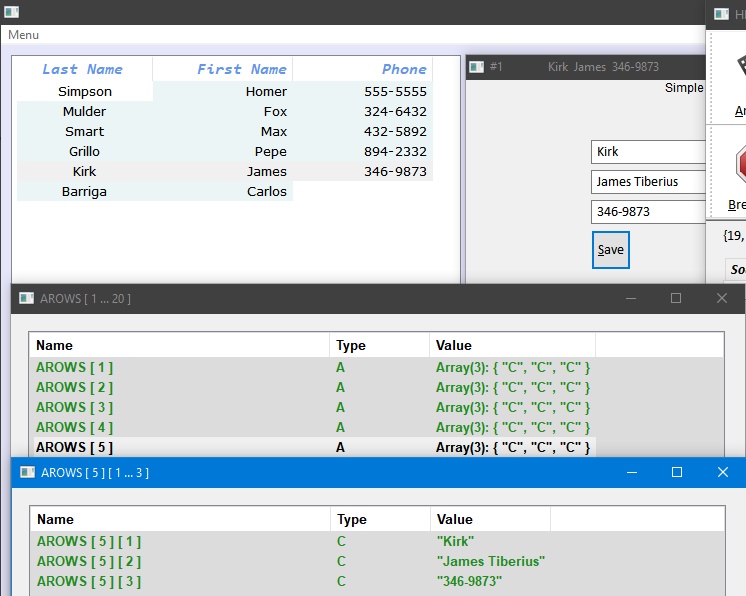The width and height of the screenshot is (746, 596).
Task: Select the Kirk cell in the grid
Action: [x=85, y=171]
